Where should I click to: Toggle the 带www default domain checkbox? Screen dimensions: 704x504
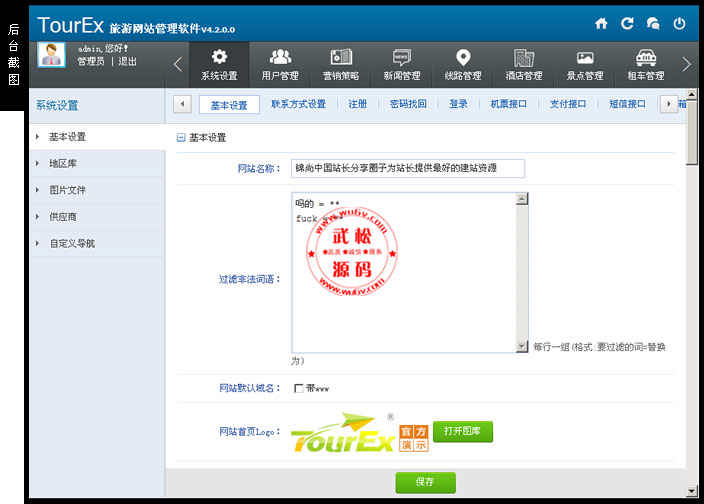[298, 388]
